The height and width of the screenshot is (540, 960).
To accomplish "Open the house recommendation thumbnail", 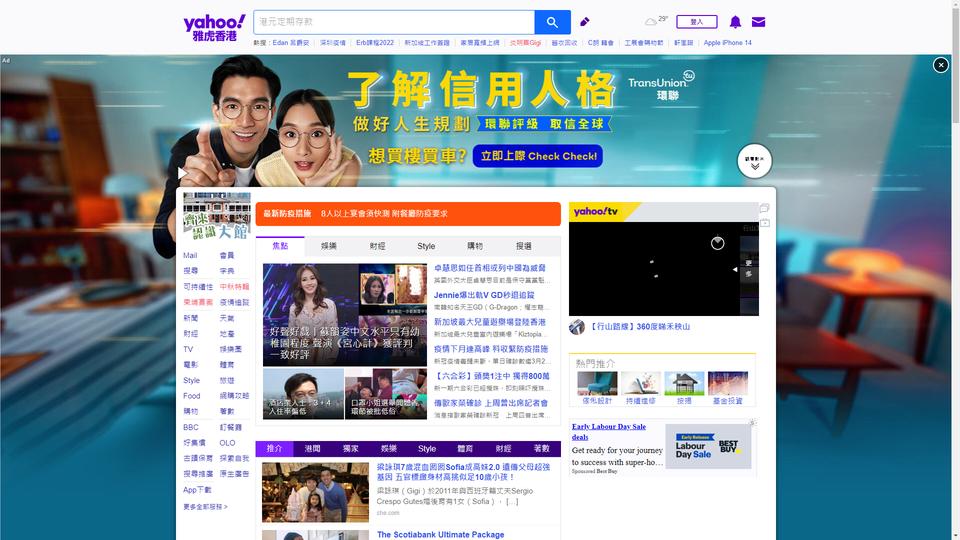I will coord(684,384).
